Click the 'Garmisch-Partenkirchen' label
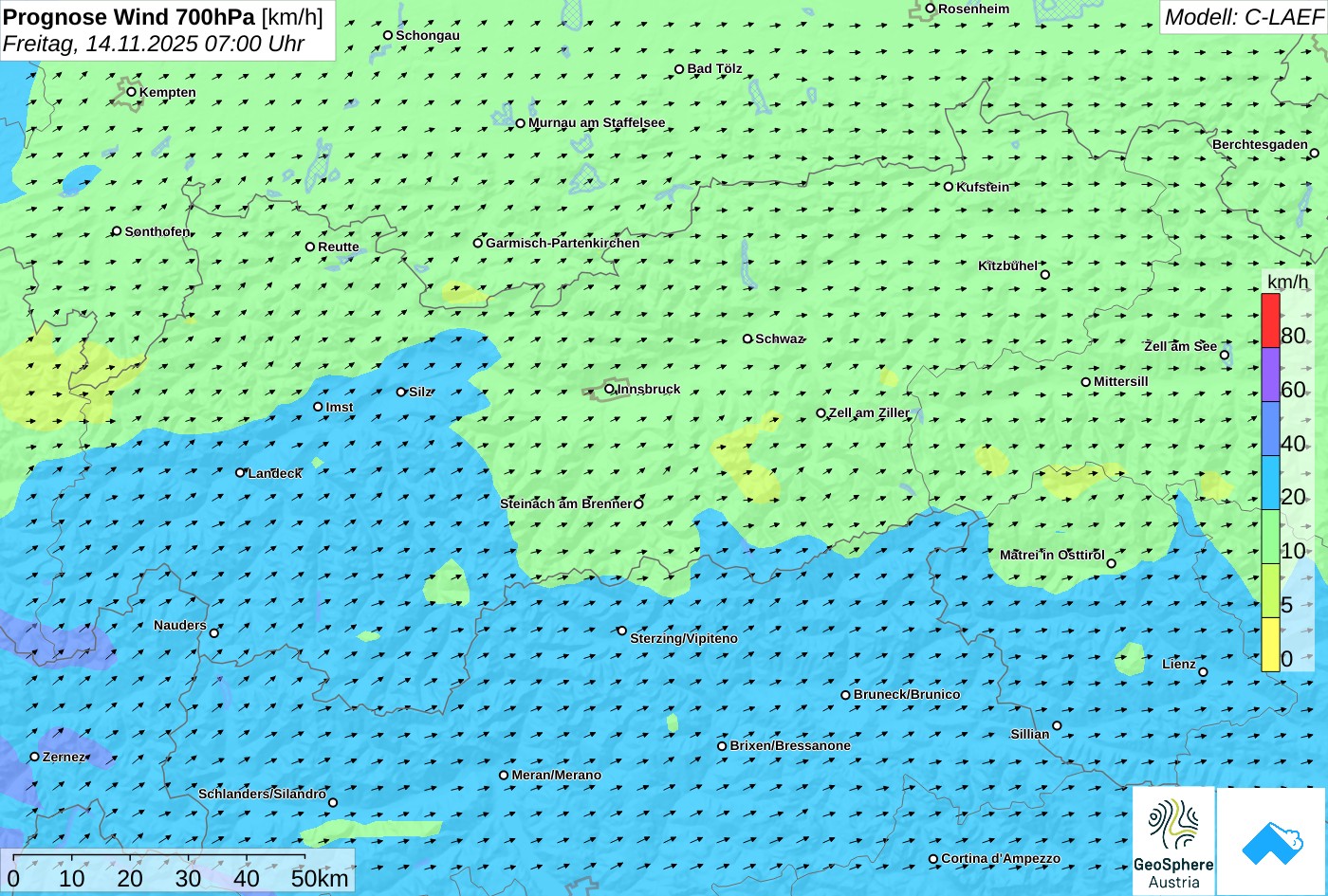1328x896 pixels. (563, 243)
